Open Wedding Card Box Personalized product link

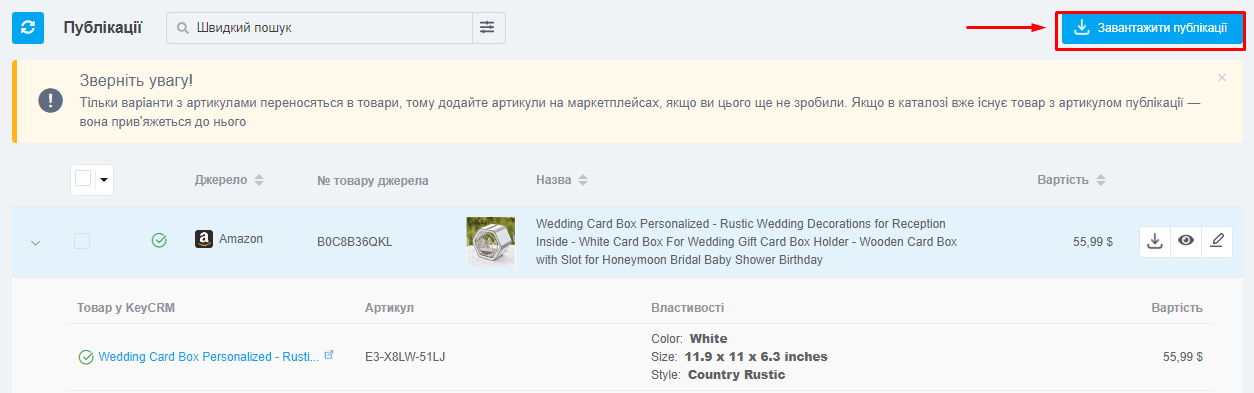click(209, 356)
